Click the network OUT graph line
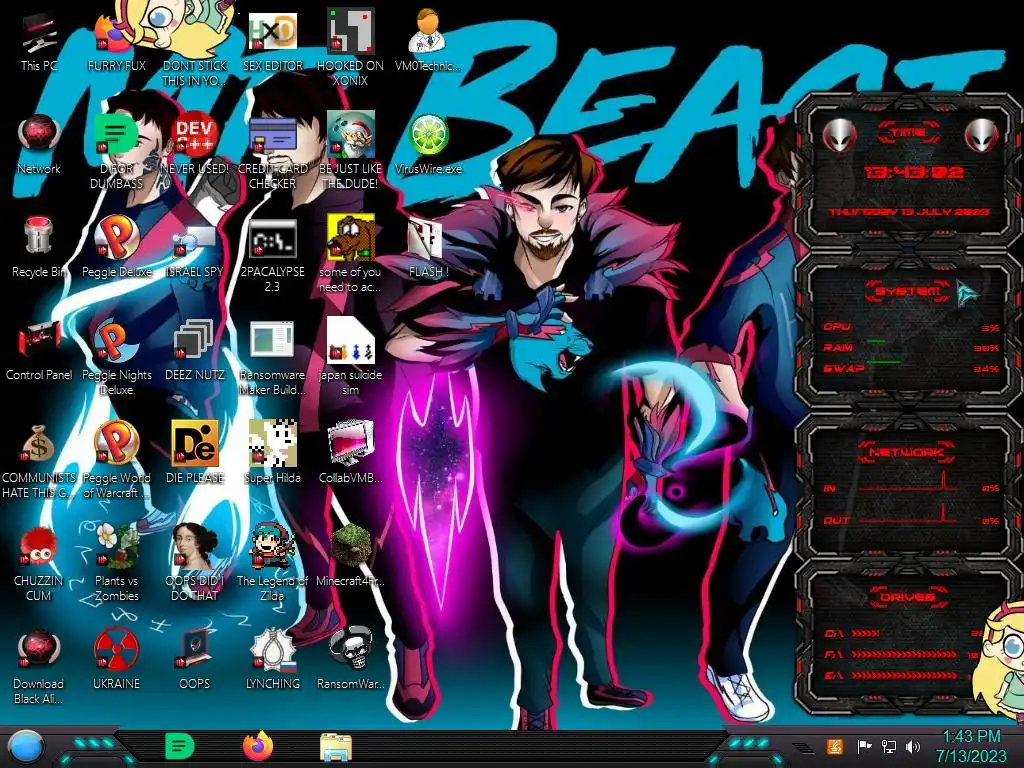1024x768 pixels. click(x=906, y=513)
